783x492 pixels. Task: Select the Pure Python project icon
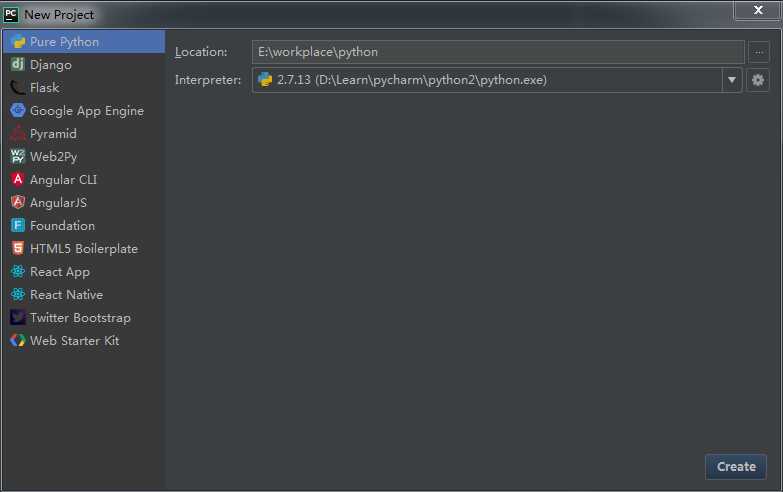tap(18, 41)
